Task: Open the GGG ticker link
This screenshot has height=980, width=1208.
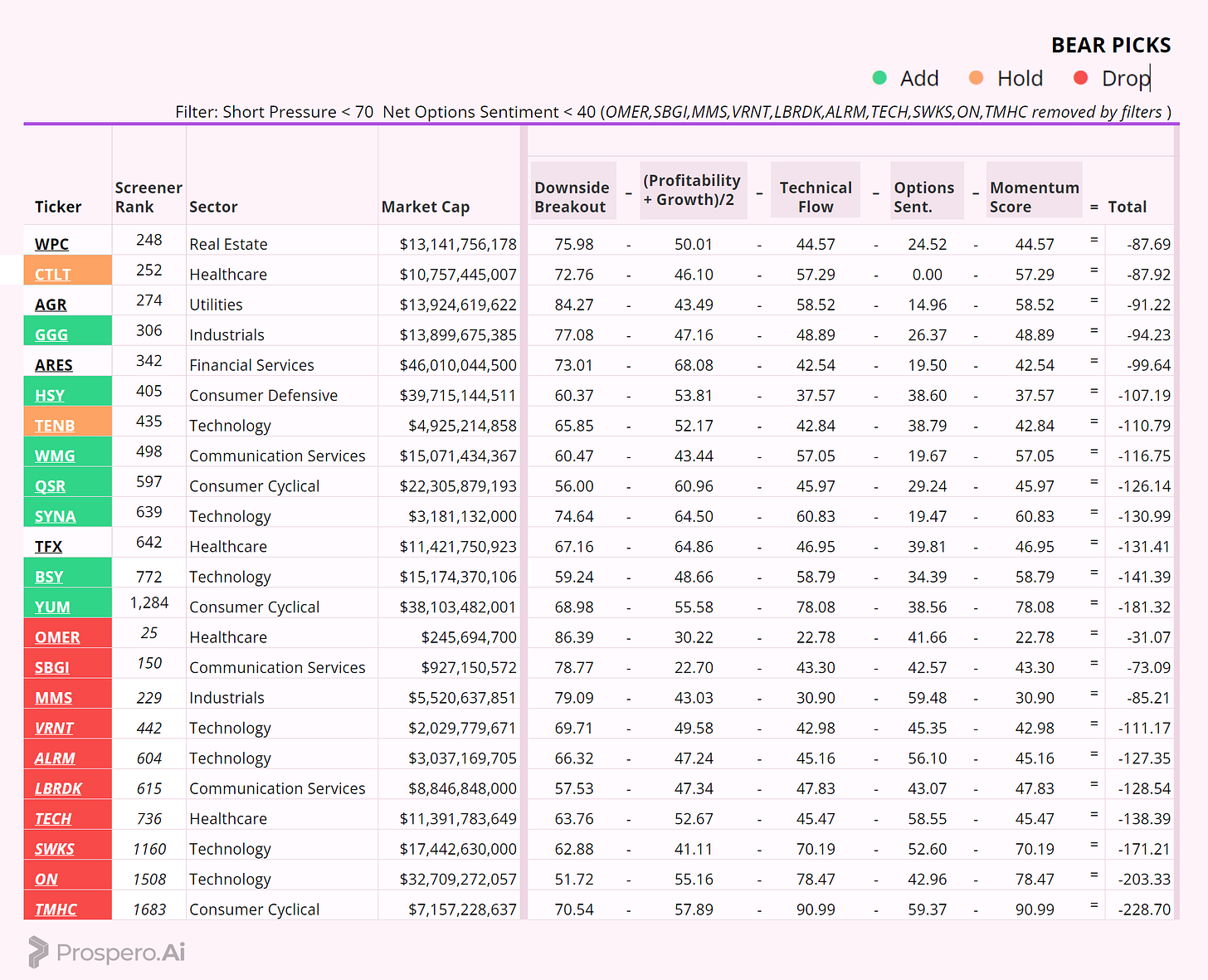Action: pos(51,335)
